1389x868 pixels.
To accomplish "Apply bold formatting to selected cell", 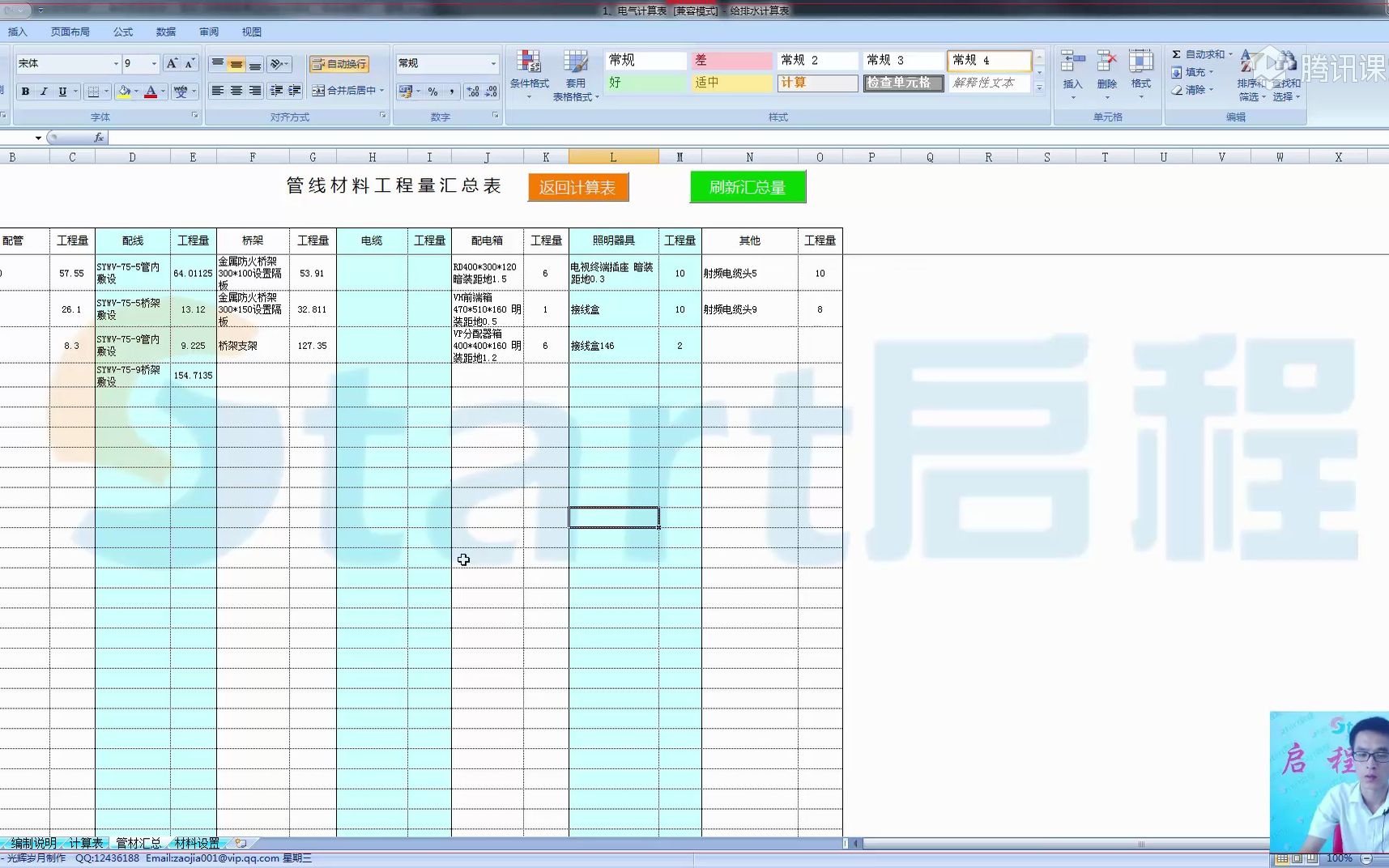I will (26, 91).
